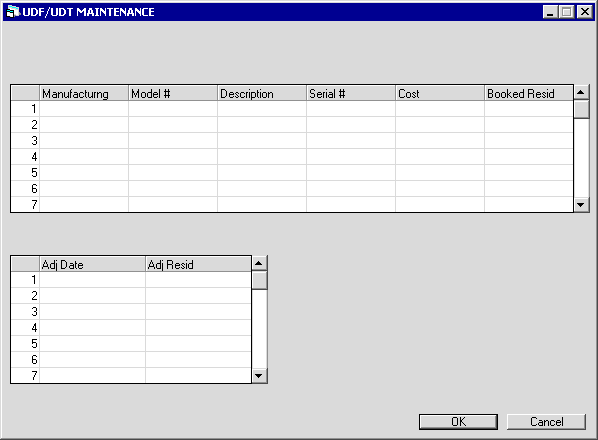Click the Adj table's scroll up arrow
The width and height of the screenshot is (598, 440).
pos(259,263)
